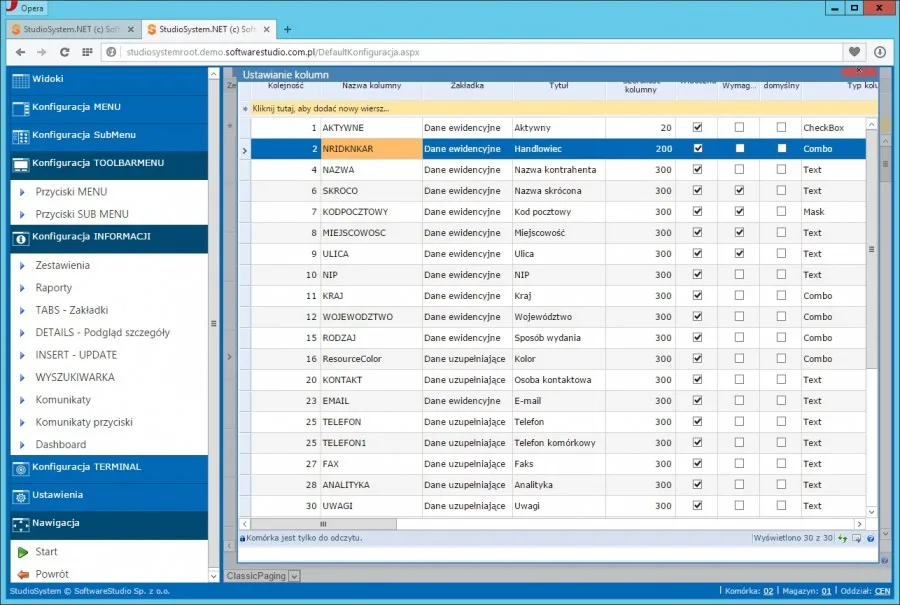
Task: Click the green Start arrow icon
Action: [23, 552]
